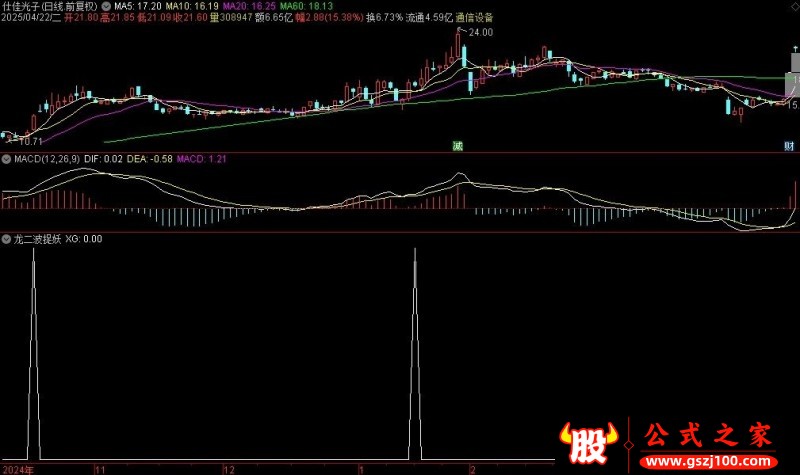
Task: Click the 股 bull logo icon
Action: (x=588, y=441)
